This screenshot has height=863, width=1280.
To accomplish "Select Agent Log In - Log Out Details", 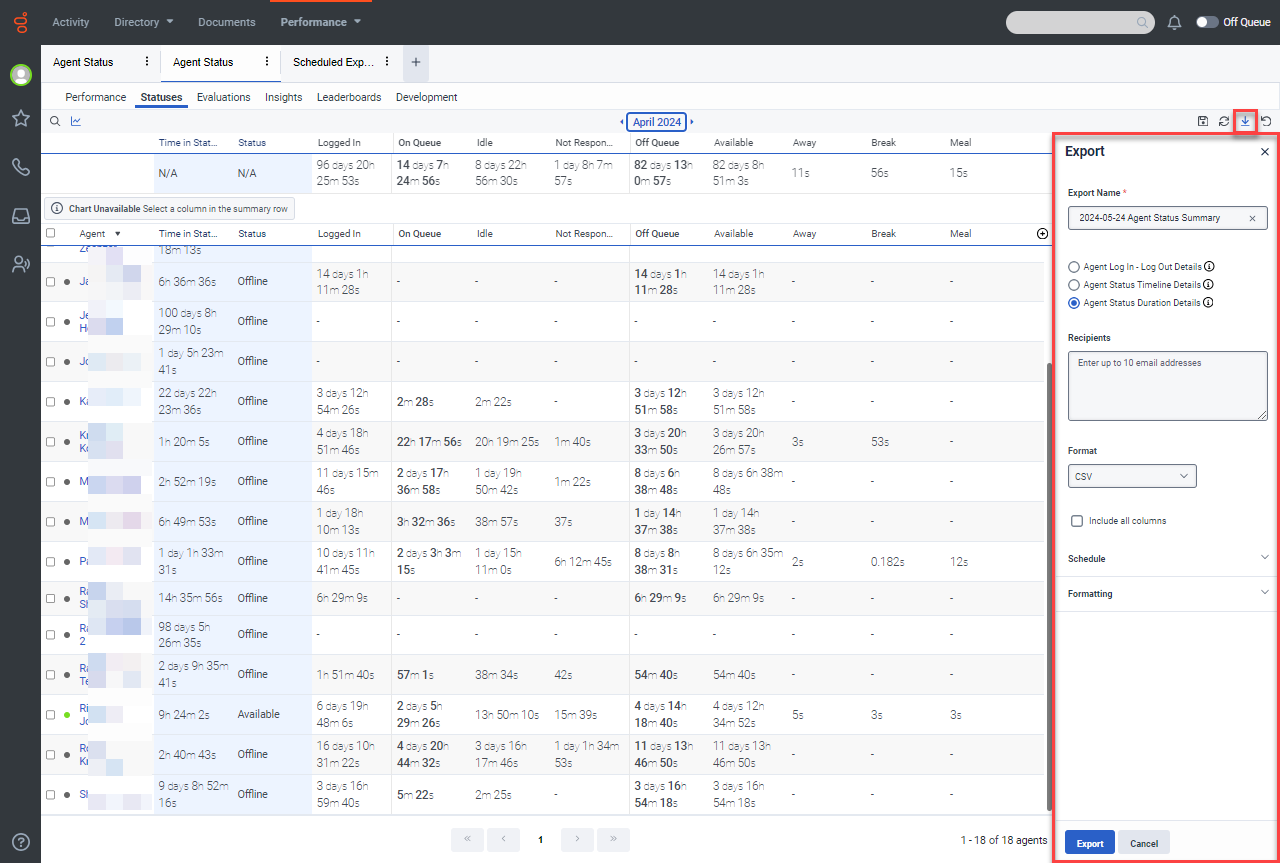I will [1074, 267].
